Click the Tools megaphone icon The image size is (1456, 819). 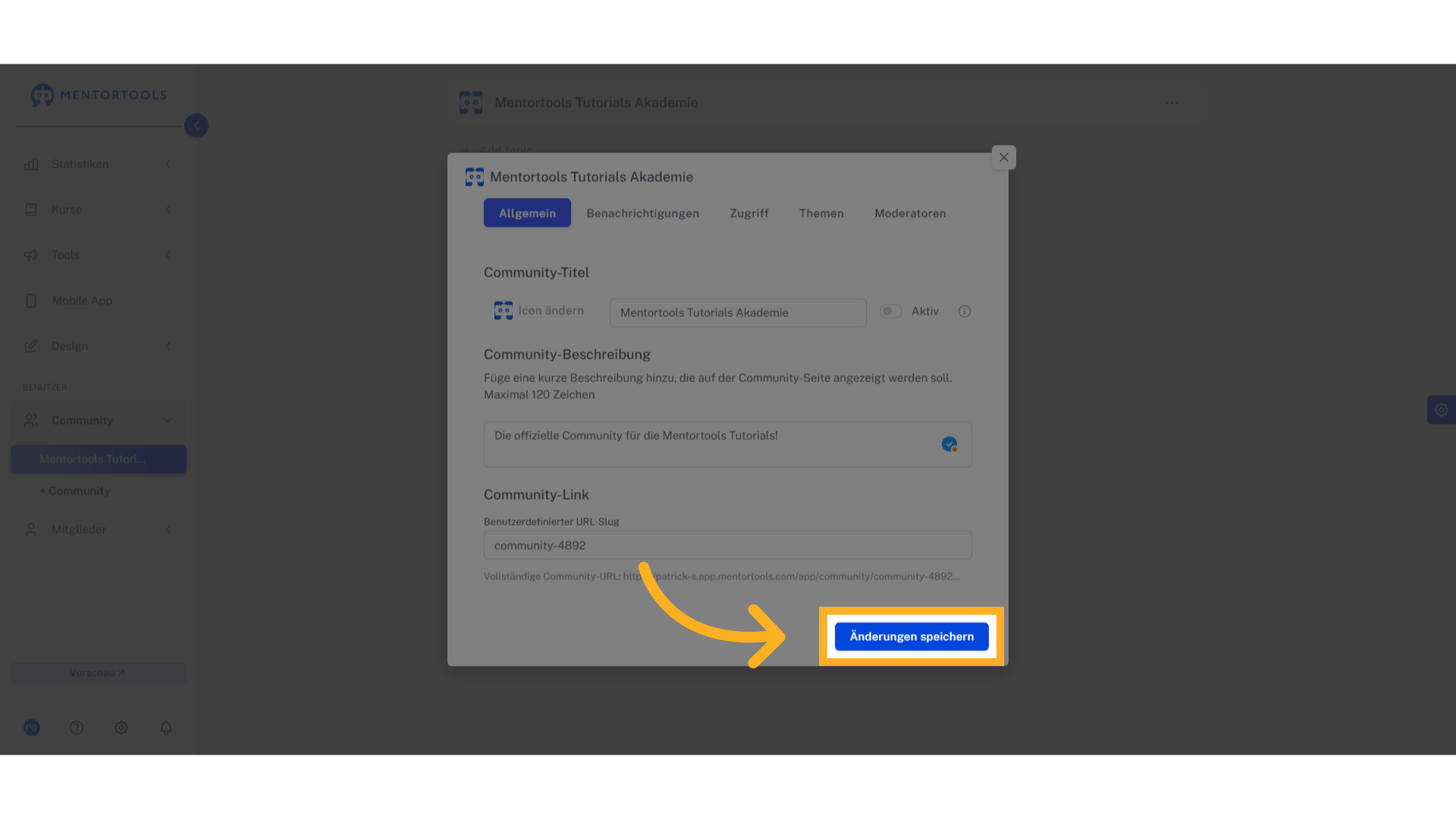(31, 256)
